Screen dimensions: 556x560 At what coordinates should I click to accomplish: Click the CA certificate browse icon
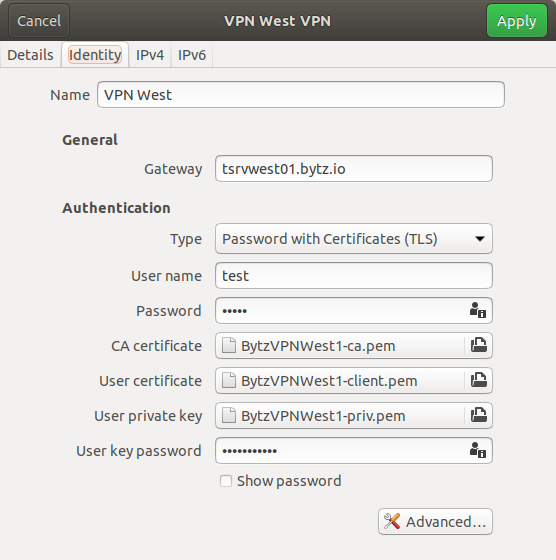[x=479, y=345]
